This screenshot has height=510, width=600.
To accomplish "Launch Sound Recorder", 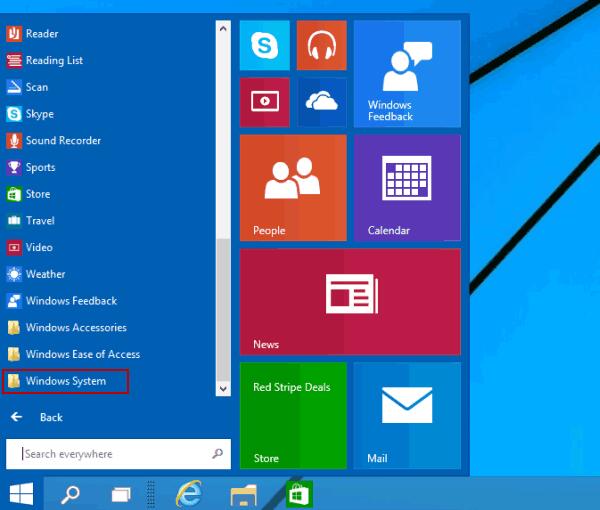I will coord(54,141).
